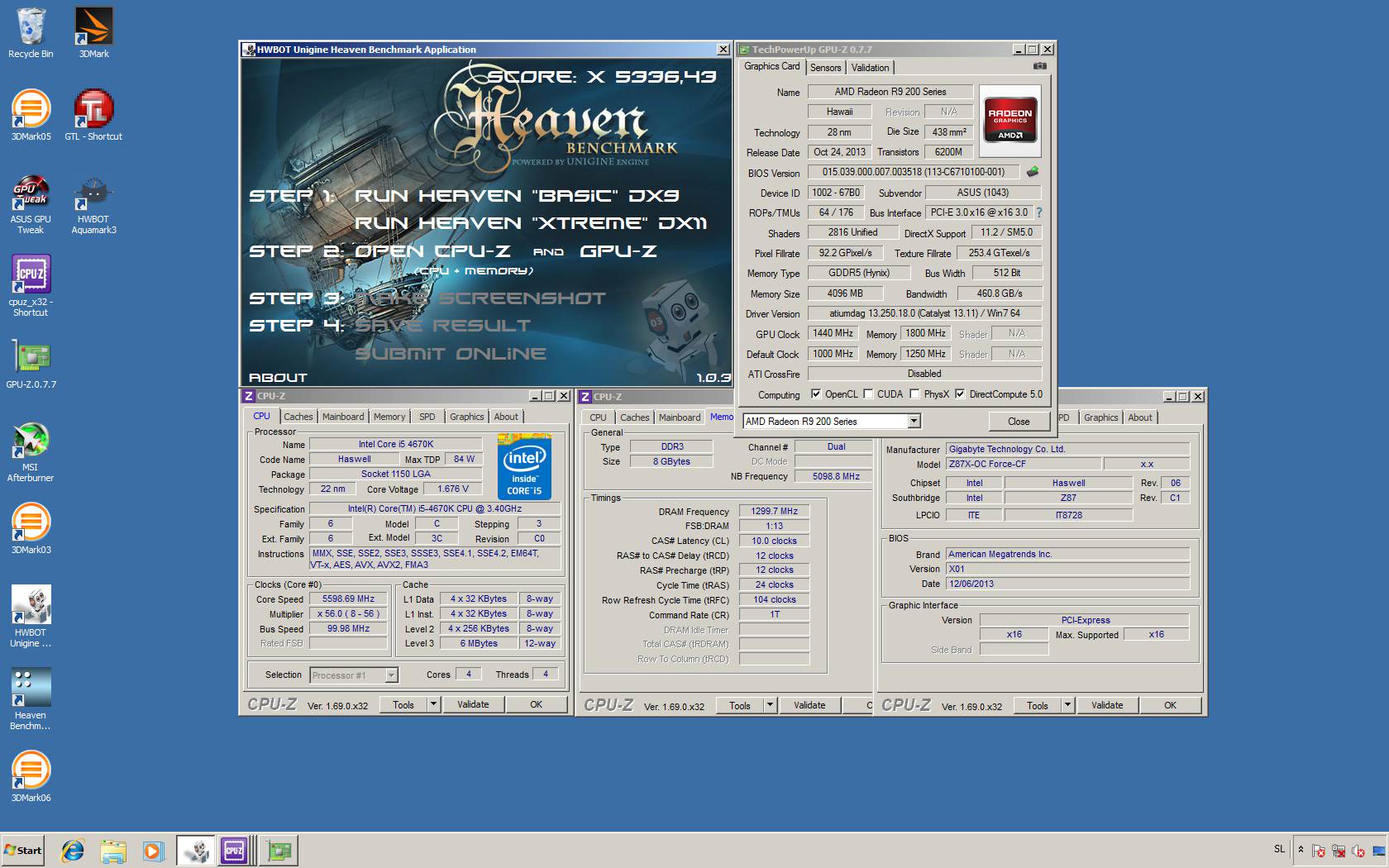This screenshot has height=868, width=1389.
Task: Open the 3DMark03 desktop shortcut
Action: coord(31,528)
